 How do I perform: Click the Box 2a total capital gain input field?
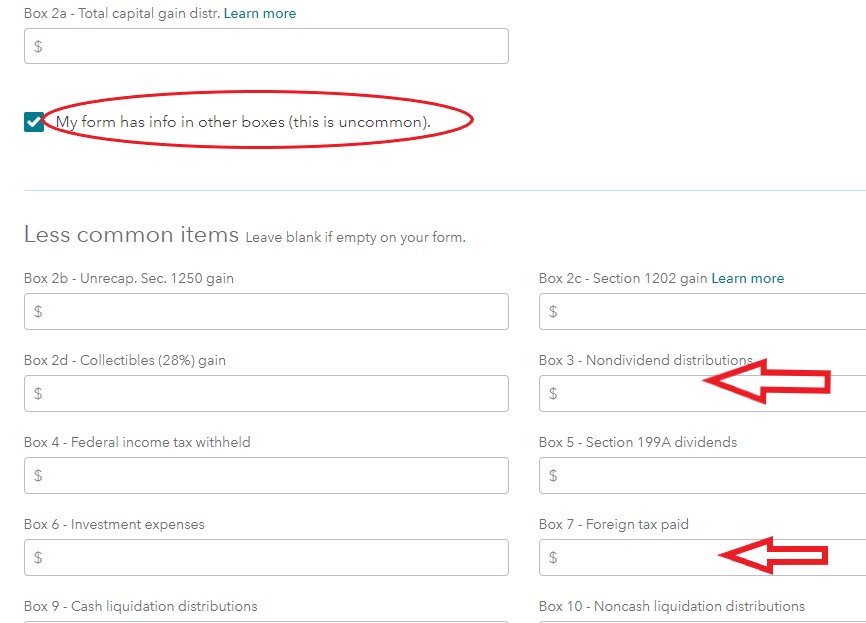(x=266, y=46)
